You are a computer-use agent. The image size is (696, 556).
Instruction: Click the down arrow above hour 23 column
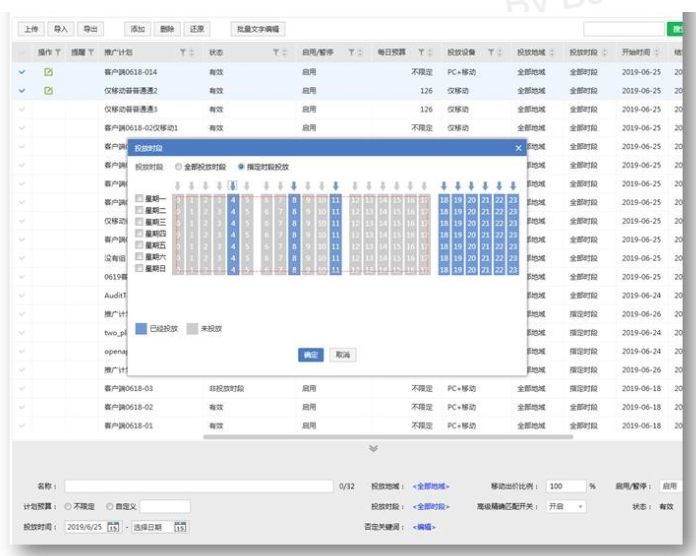coord(513,185)
